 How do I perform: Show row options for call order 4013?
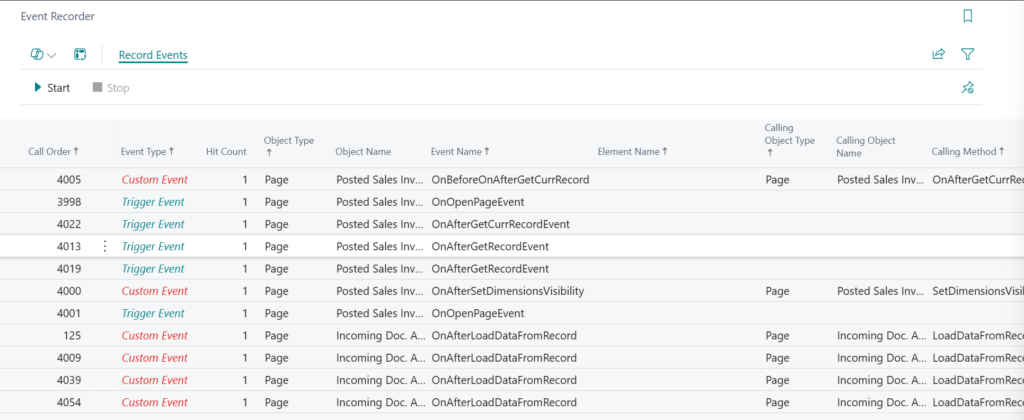(x=105, y=246)
